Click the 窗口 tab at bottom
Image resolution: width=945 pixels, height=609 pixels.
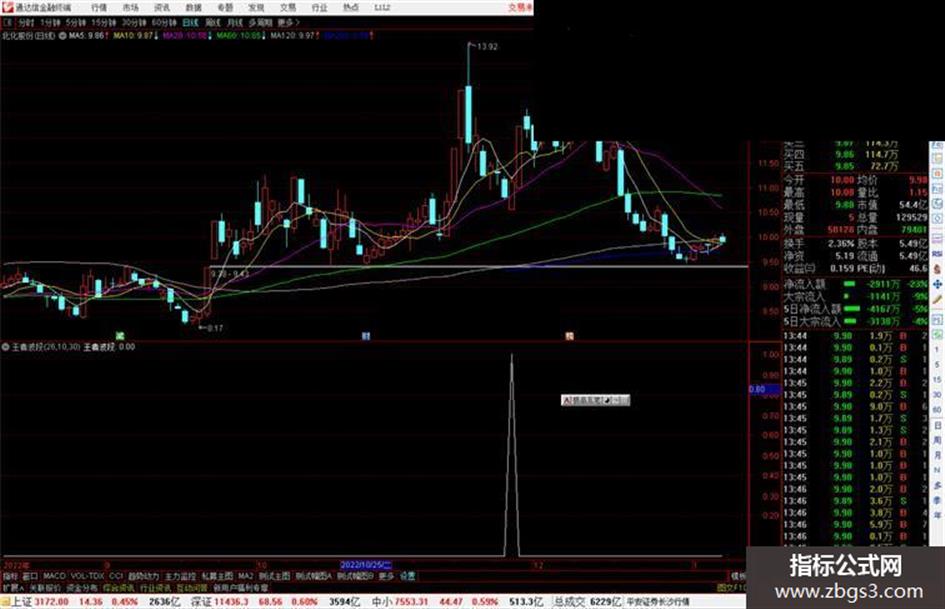(x=30, y=576)
